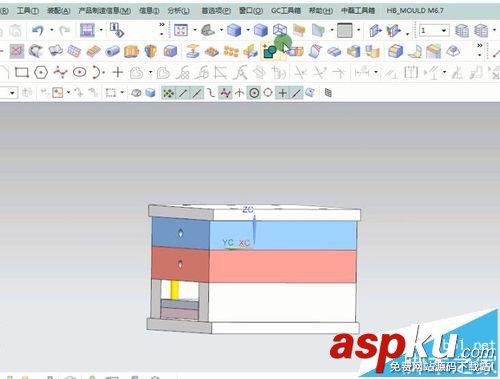Expand the Fit view dropdown arrow
The image size is (500, 379).
[195, 30]
